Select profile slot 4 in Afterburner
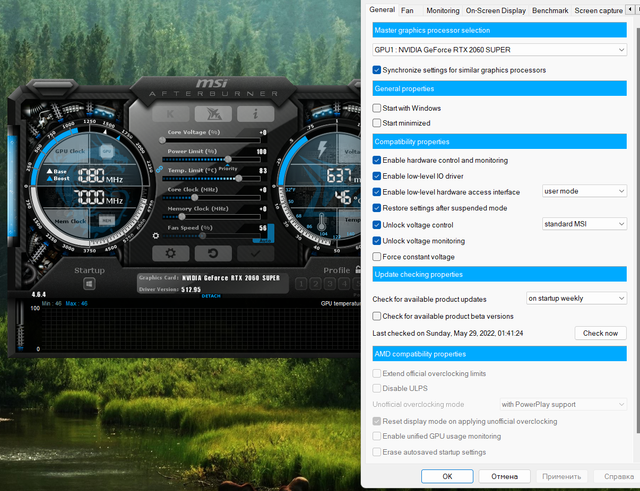 coord(344,284)
